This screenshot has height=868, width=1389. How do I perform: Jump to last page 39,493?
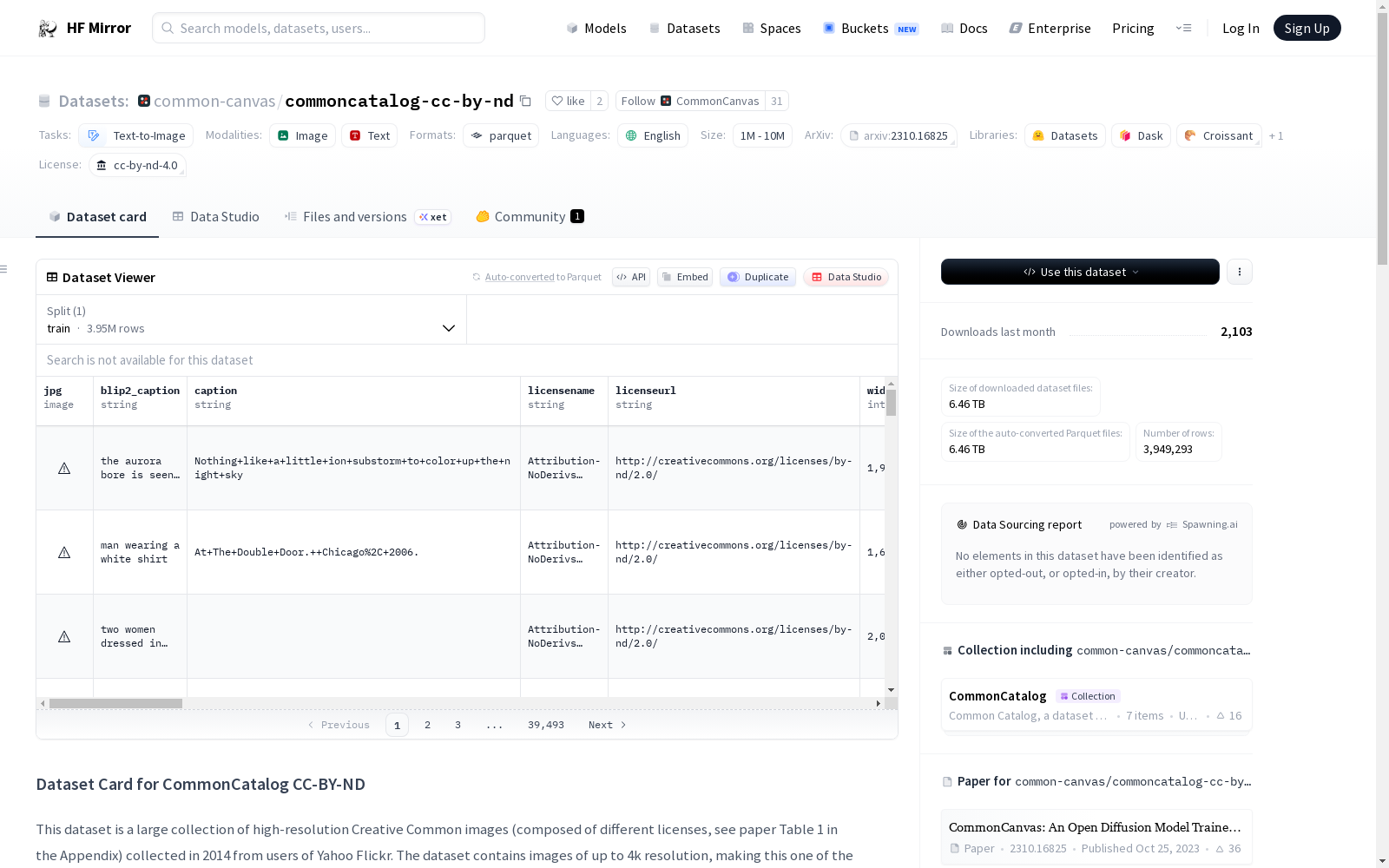coord(546,725)
